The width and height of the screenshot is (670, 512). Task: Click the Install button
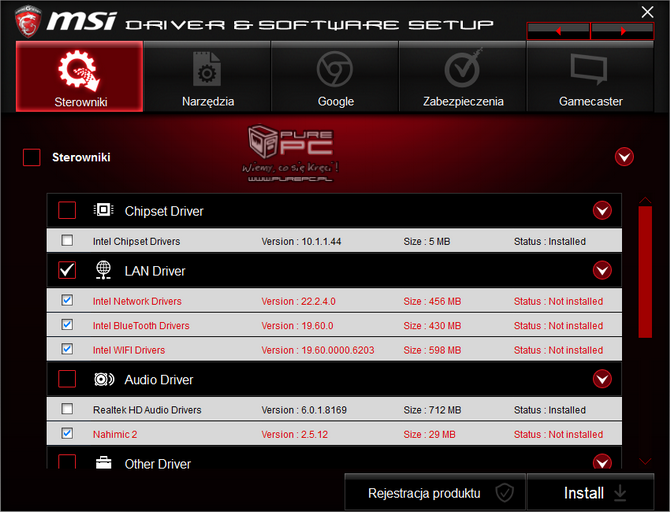[591, 493]
